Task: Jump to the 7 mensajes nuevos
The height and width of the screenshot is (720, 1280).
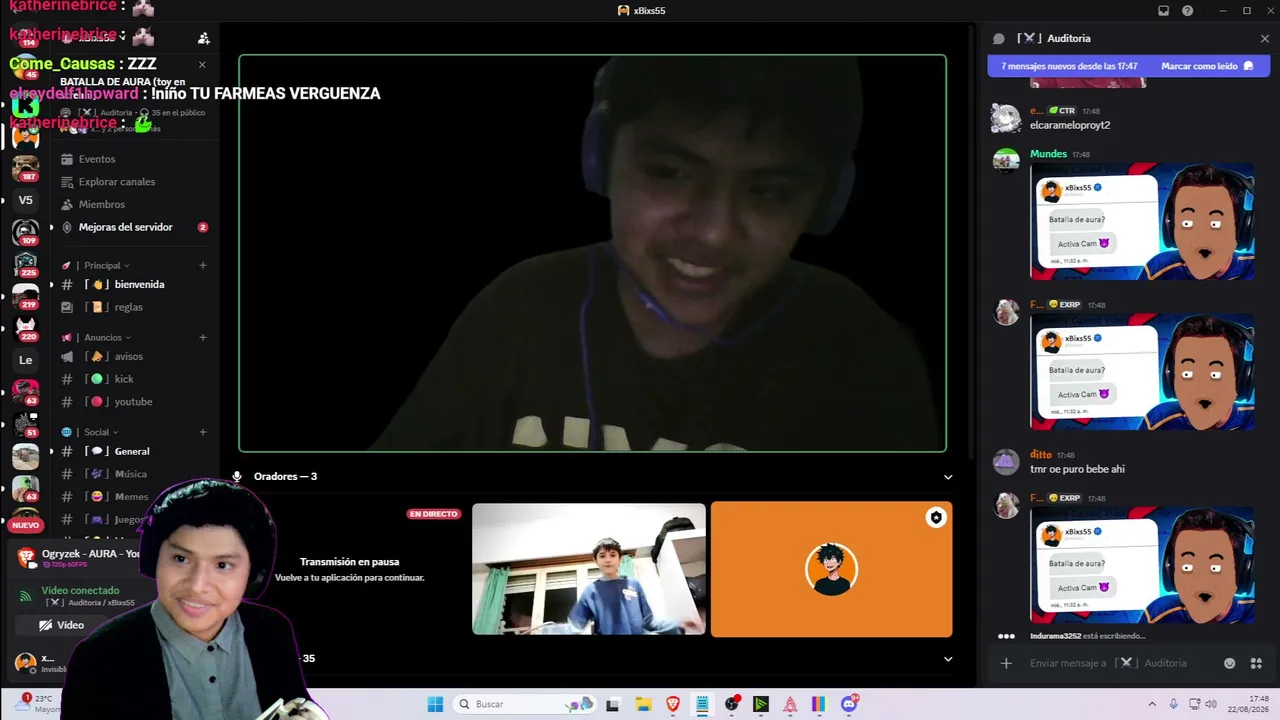Action: pos(1069,66)
